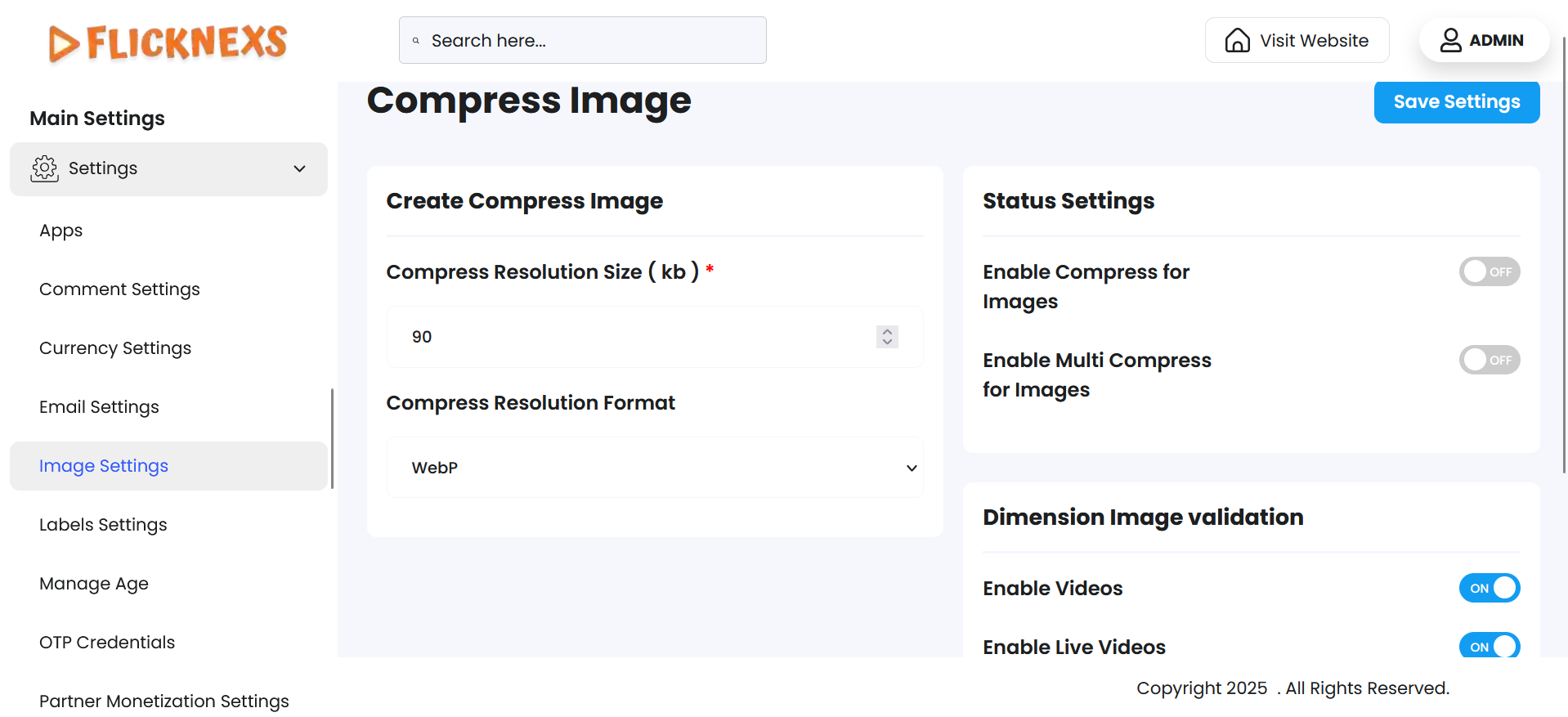Image resolution: width=1568 pixels, height=717 pixels.
Task: Click the number stepper arrows on resolution size
Action: coord(887,337)
